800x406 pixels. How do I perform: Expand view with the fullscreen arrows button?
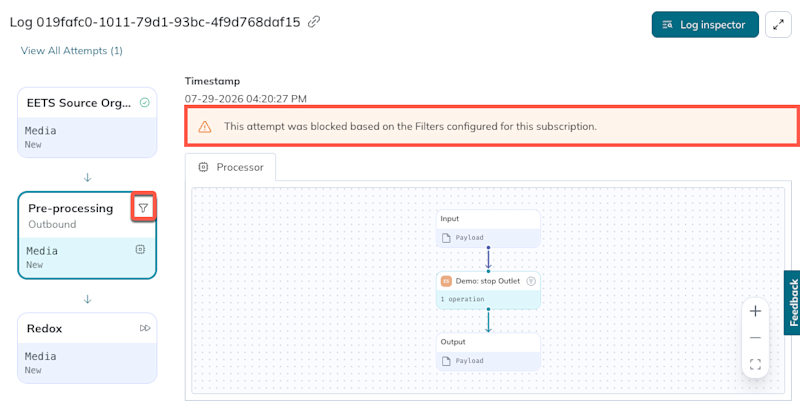point(778,24)
